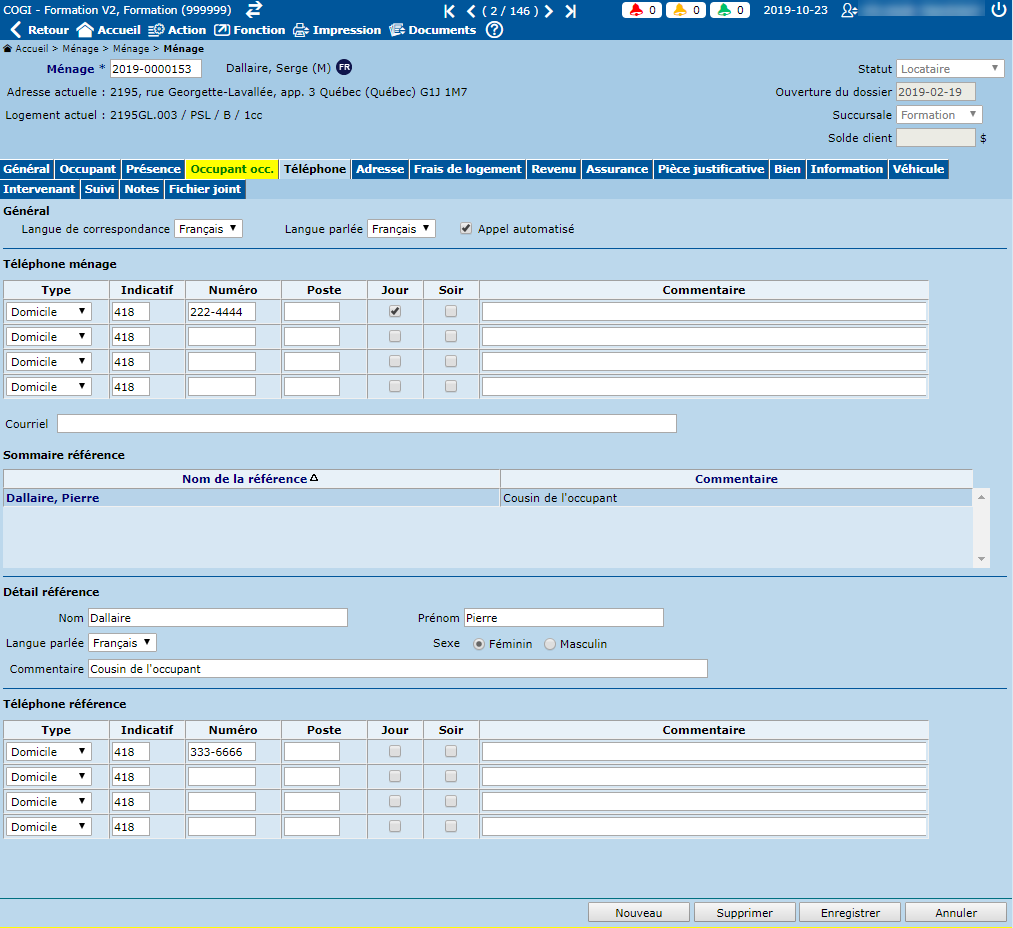
Task: Click the red alert bell icon
Action: tap(636, 11)
